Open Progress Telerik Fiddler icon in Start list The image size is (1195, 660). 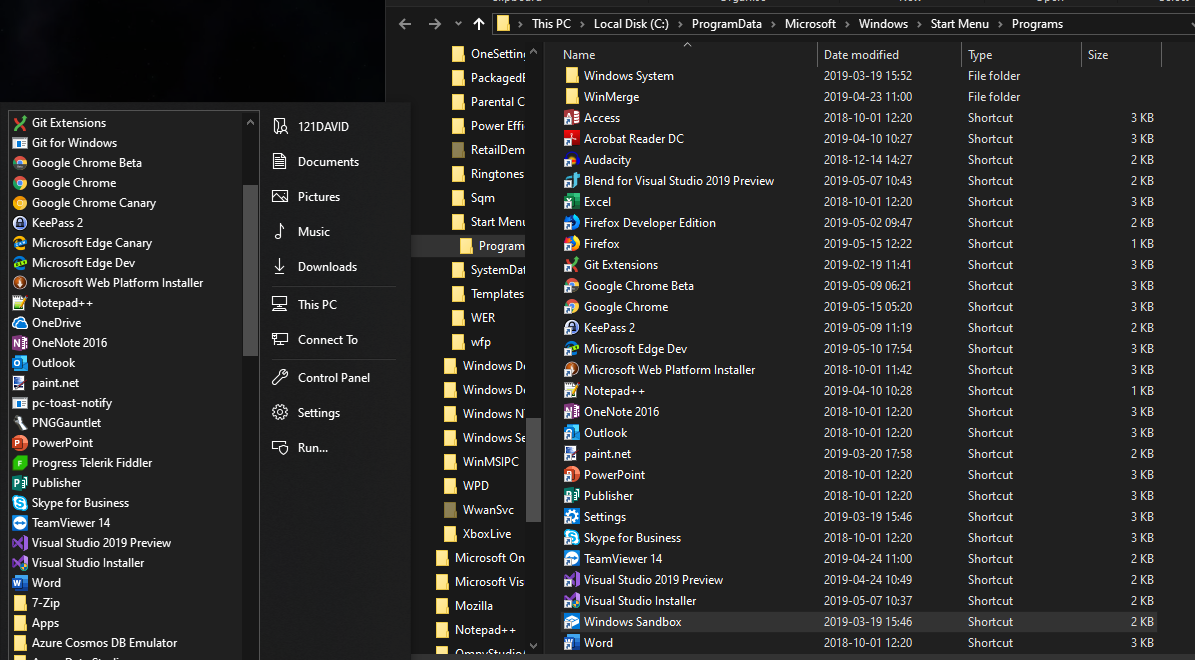click(x=21, y=463)
